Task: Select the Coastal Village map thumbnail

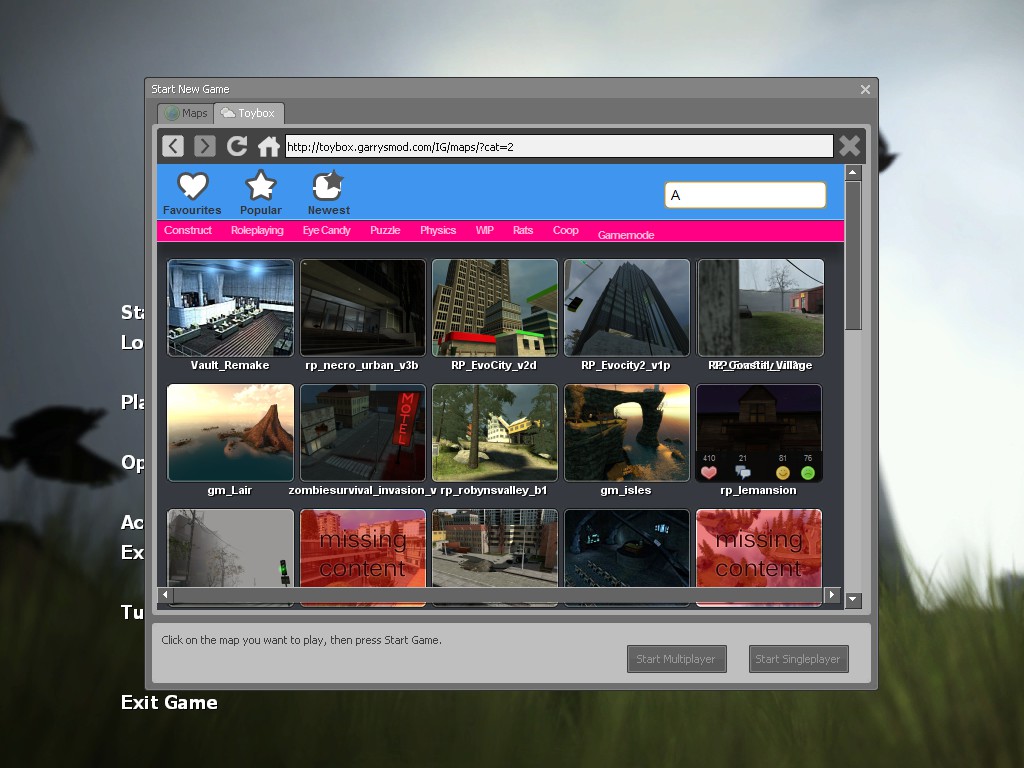Action: tap(760, 308)
